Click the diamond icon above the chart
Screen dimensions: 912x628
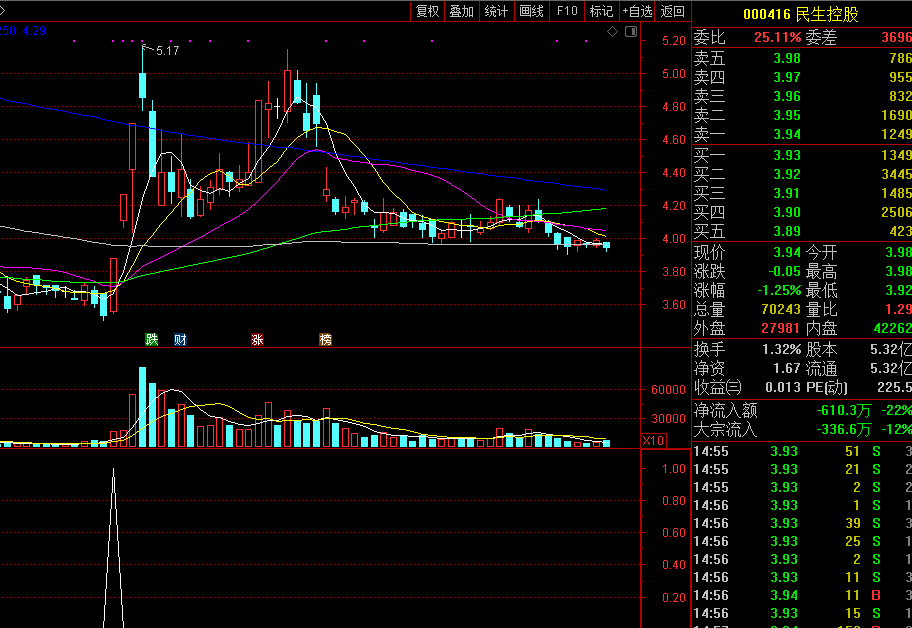tap(612, 31)
